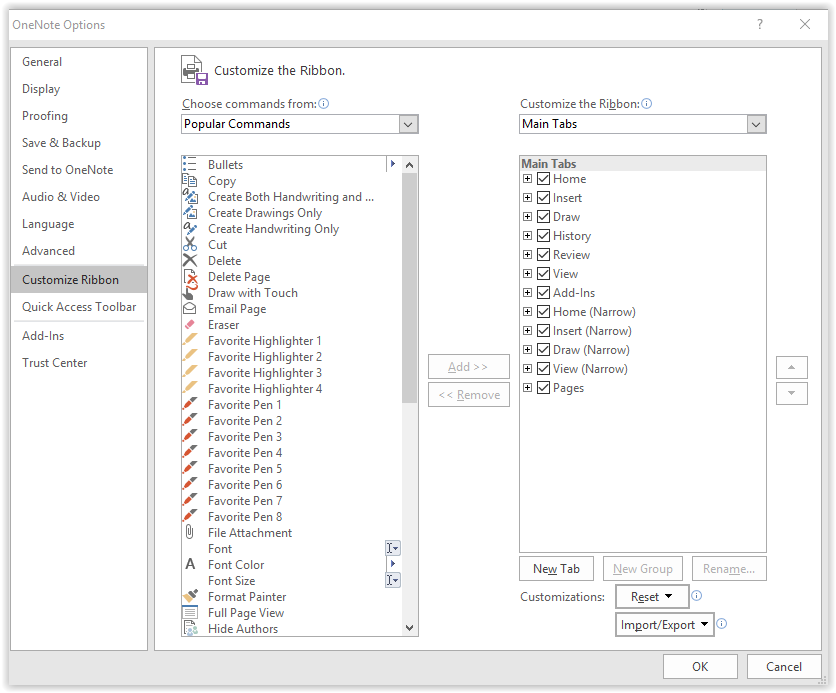
Task: Click the Eraser icon
Action: click(x=190, y=324)
